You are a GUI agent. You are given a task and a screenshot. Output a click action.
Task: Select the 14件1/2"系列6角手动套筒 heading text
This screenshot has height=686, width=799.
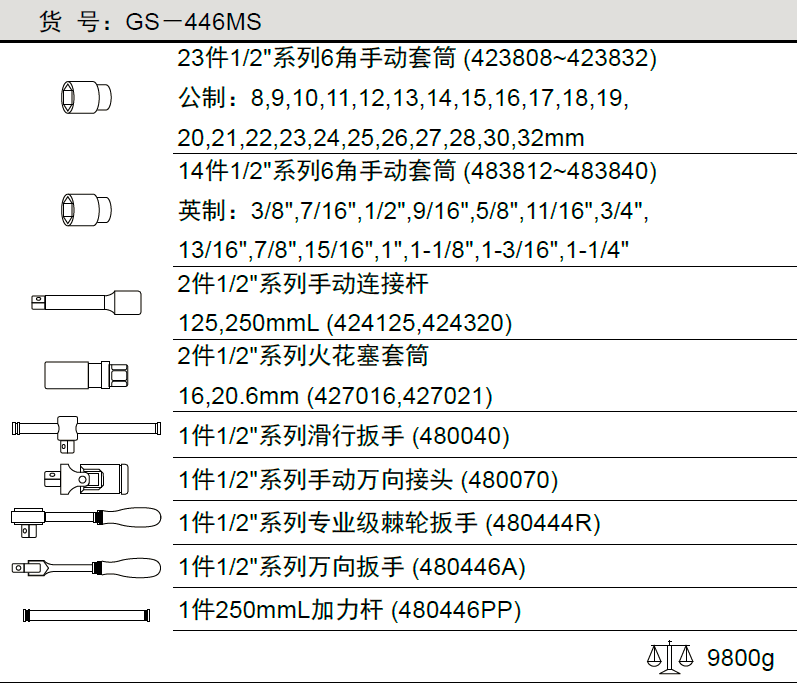pos(417,172)
